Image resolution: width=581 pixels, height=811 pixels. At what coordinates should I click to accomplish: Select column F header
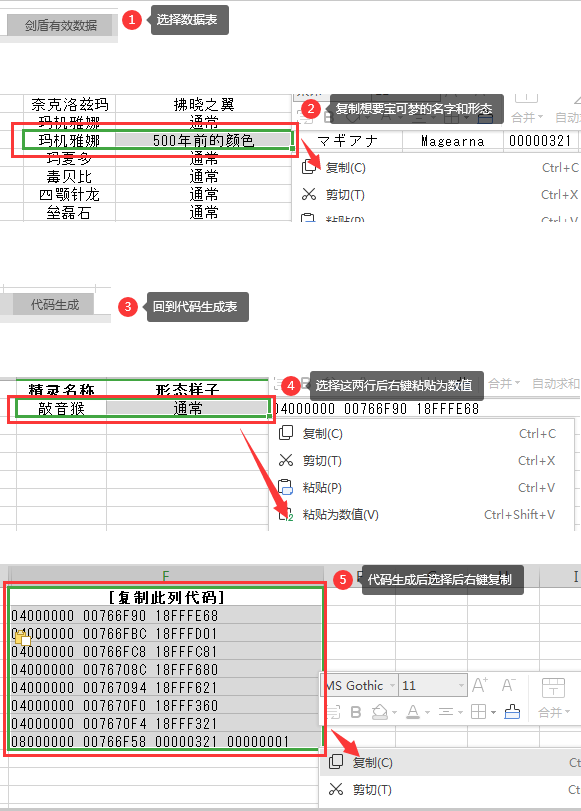(x=166, y=575)
